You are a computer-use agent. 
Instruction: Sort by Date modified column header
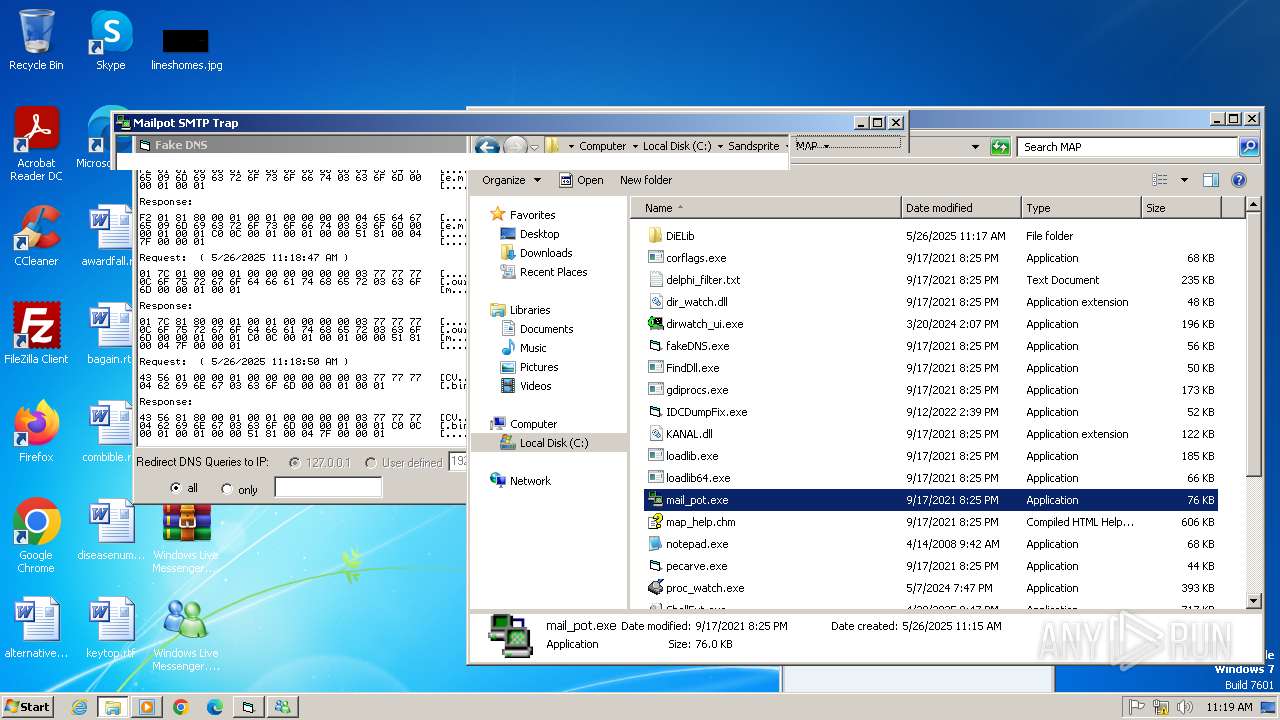click(961, 208)
